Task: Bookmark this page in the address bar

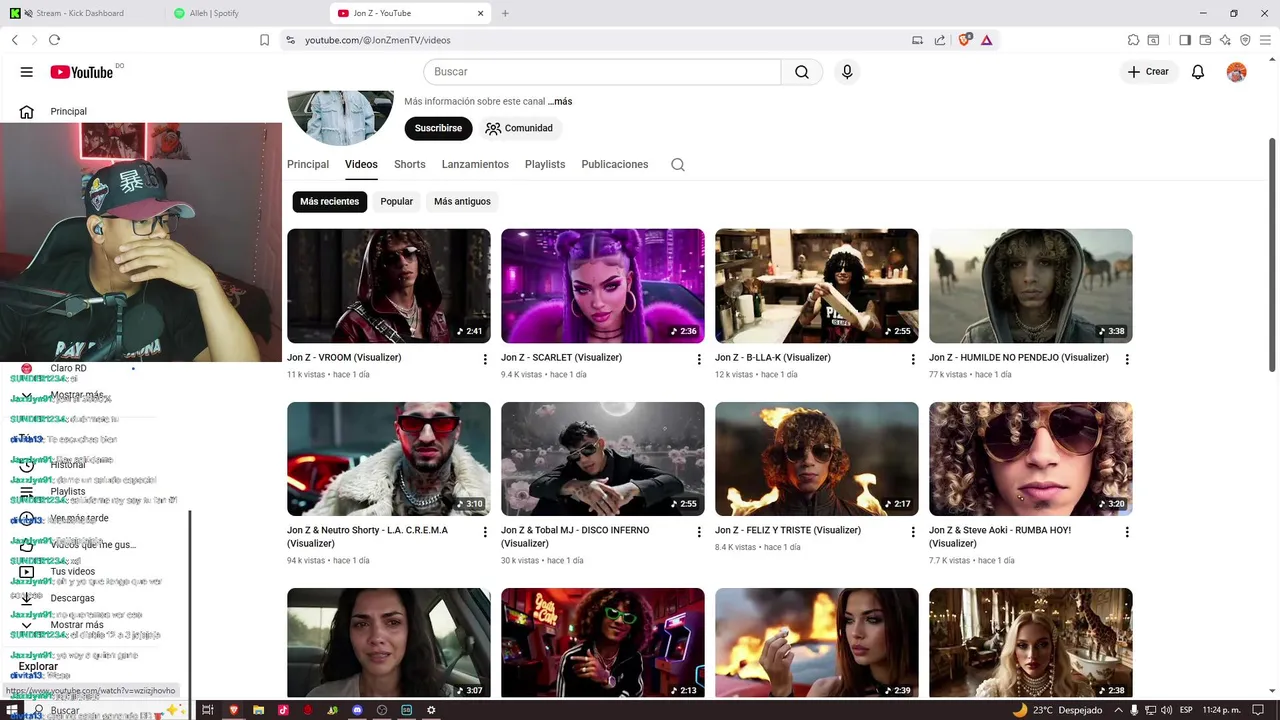Action: tap(264, 40)
